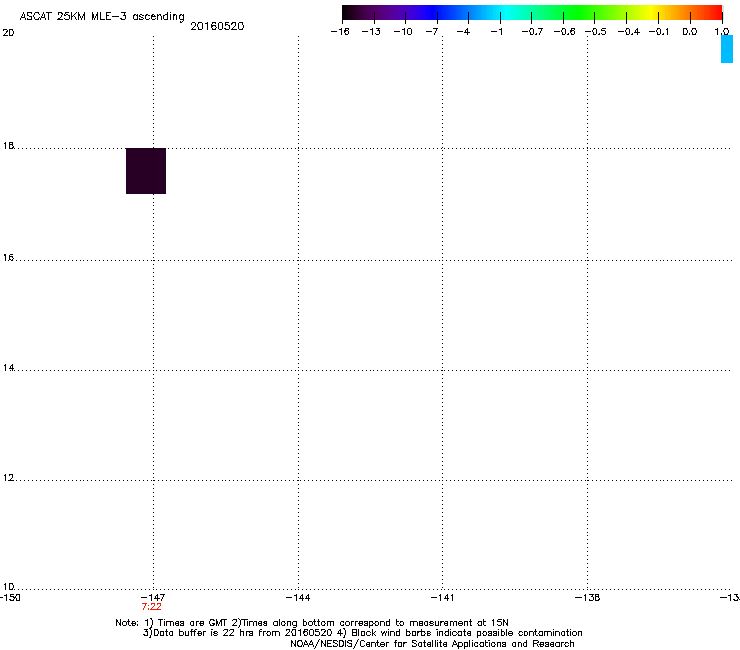Click the latitude 10 axis label
The image size is (740, 650).
click(x=8, y=587)
